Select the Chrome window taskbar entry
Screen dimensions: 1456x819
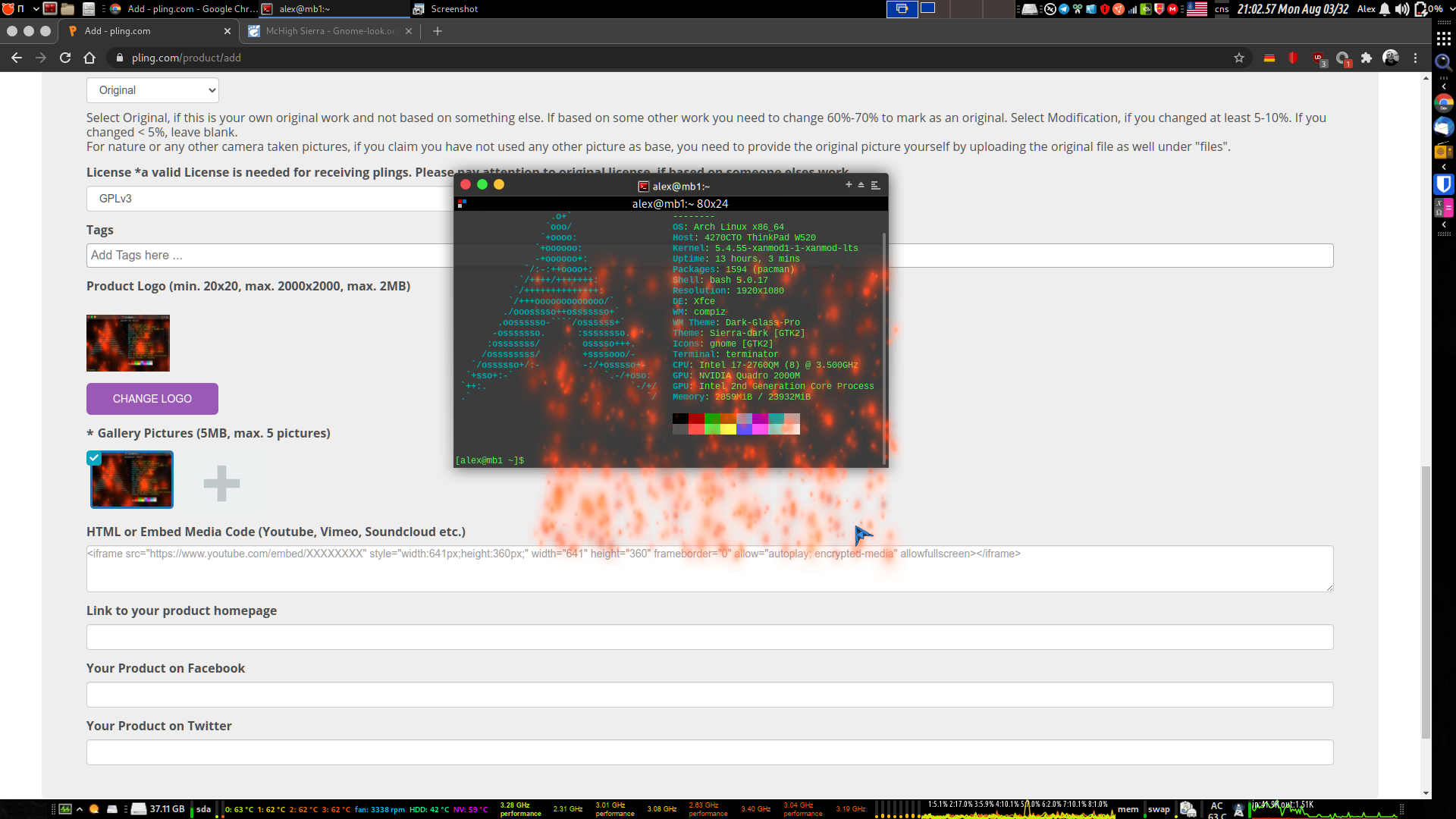(x=182, y=9)
